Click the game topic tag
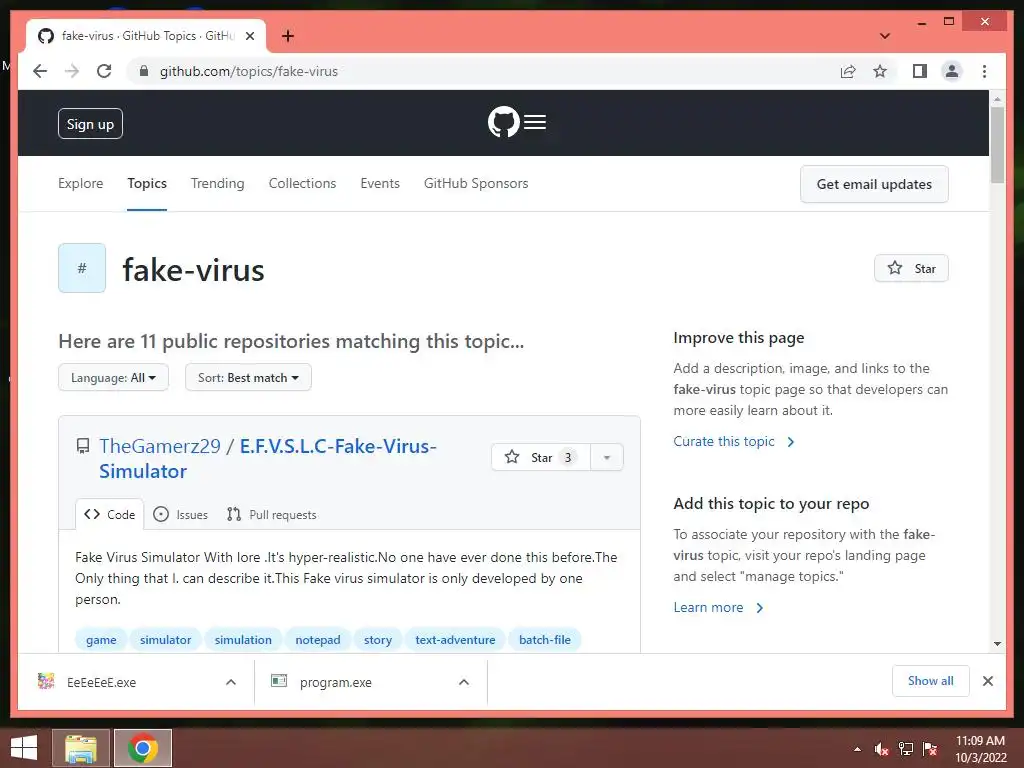 pos(101,640)
